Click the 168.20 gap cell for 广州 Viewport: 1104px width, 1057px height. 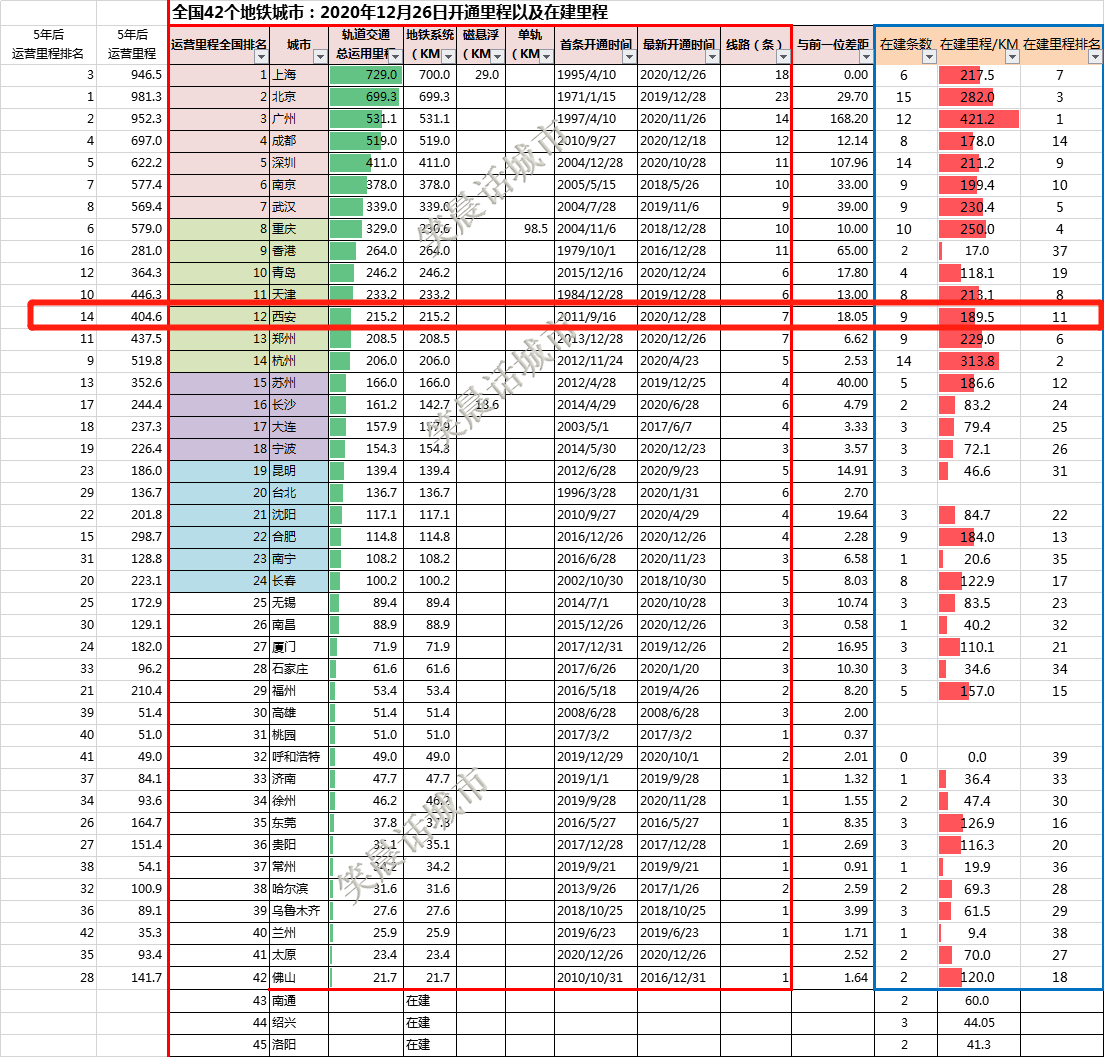point(833,119)
